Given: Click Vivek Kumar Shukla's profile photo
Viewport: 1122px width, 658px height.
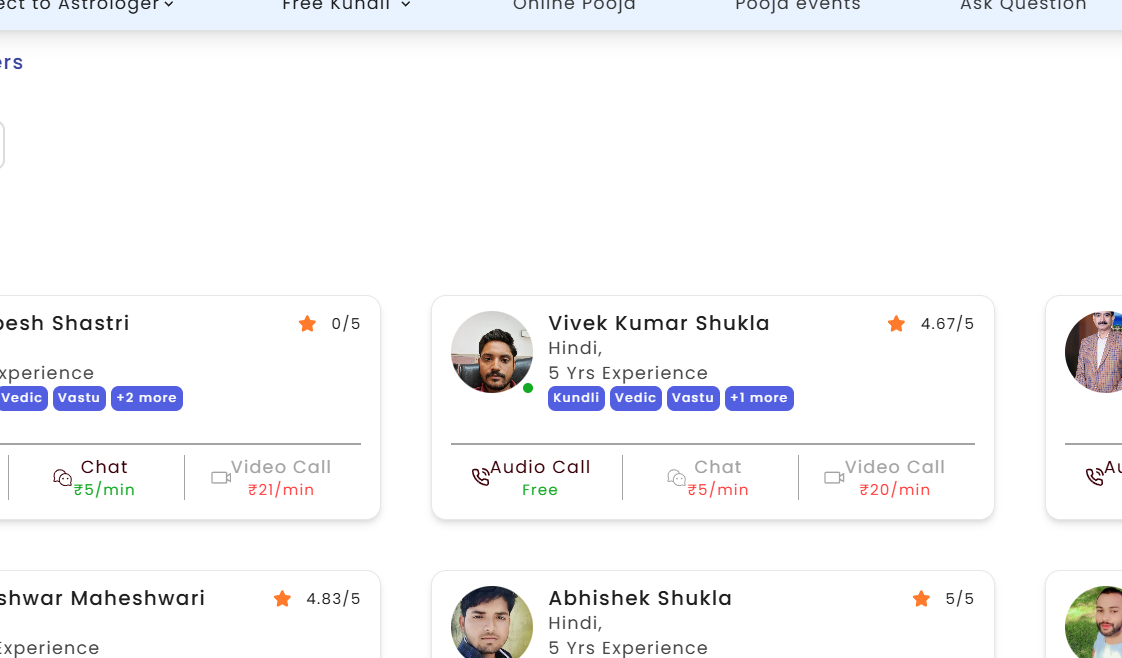Looking at the screenshot, I should click(x=492, y=352).
